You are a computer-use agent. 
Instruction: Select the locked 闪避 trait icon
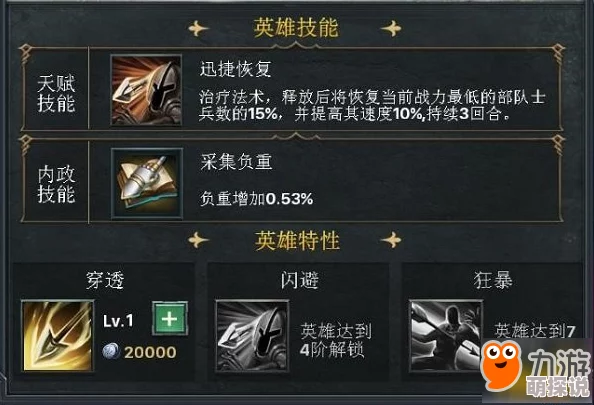252,336
